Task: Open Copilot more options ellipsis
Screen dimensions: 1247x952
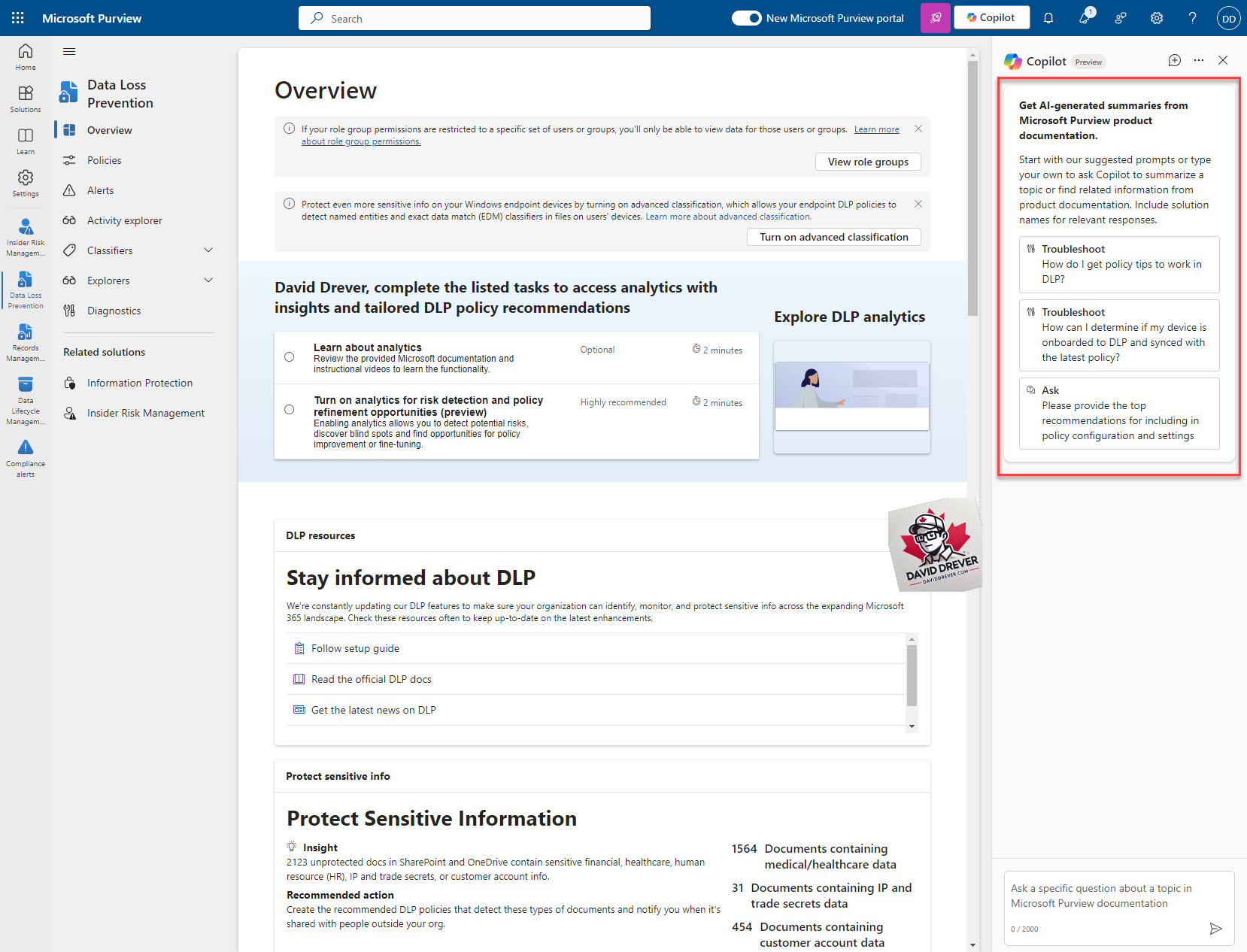Action: (1199, 61)
